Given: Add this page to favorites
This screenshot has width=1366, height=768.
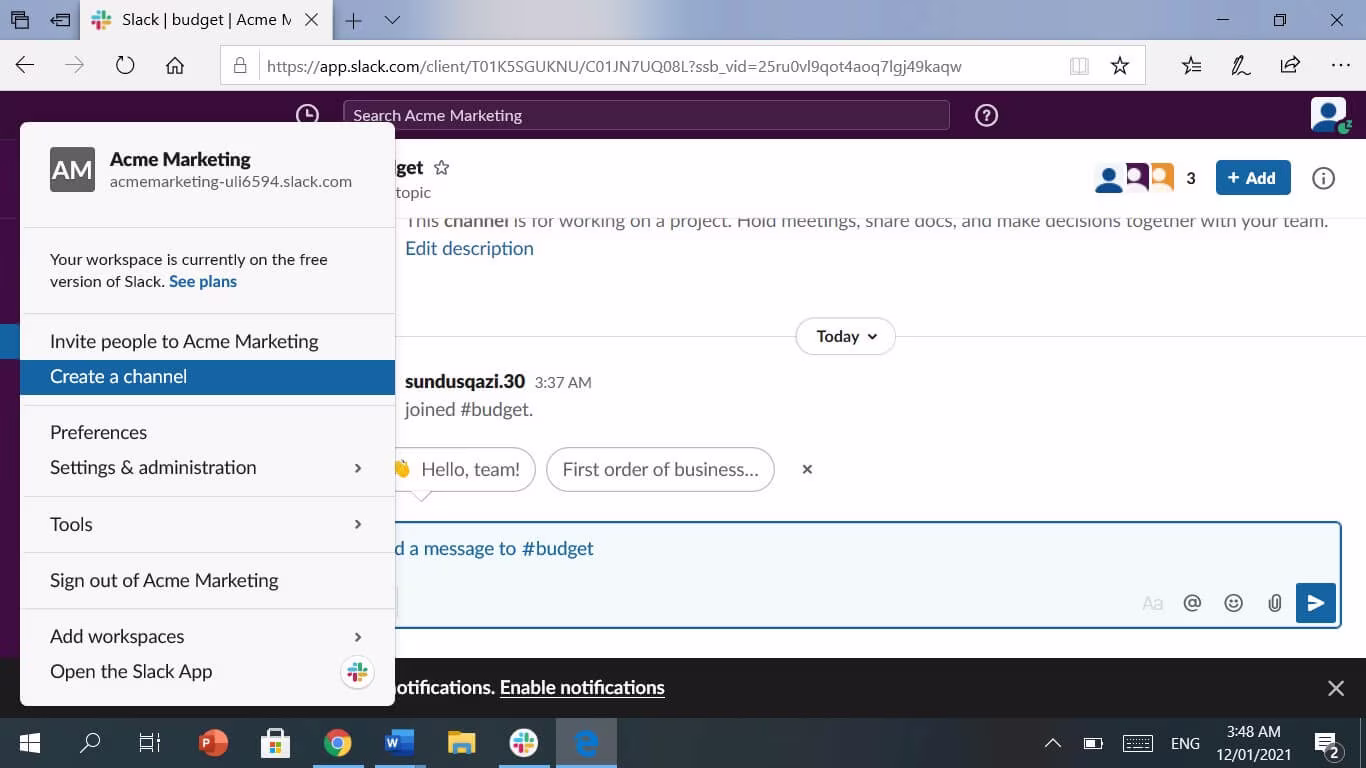Looking at the screenshot, I should click(x=1120, y=66).
